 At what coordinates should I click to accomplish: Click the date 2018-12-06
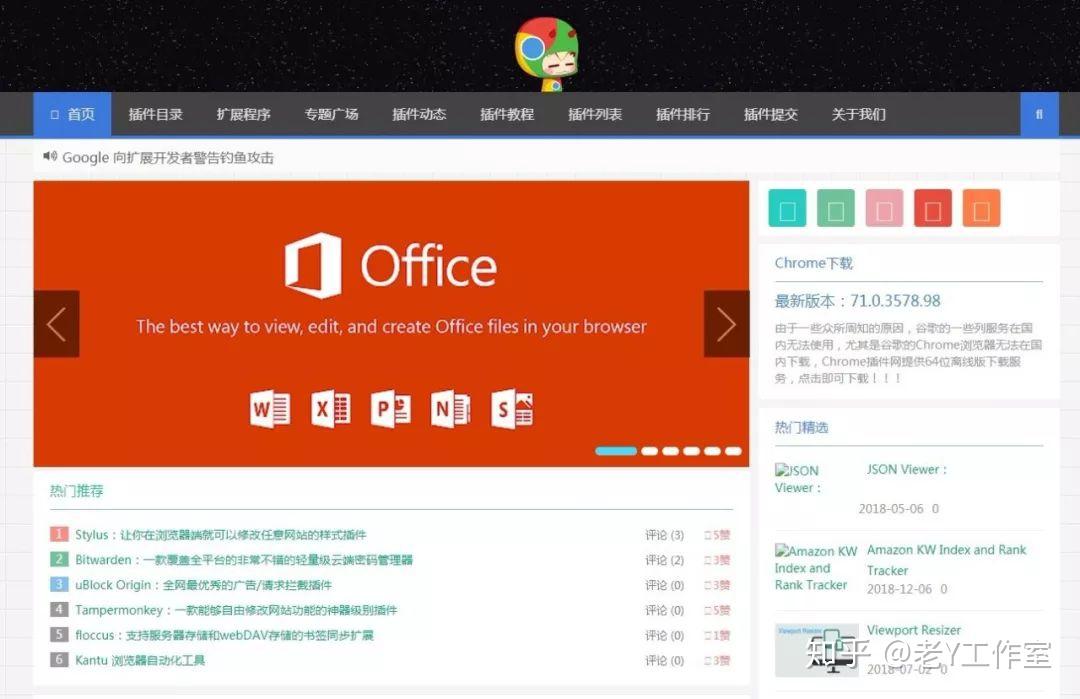(x=899, y=589)
